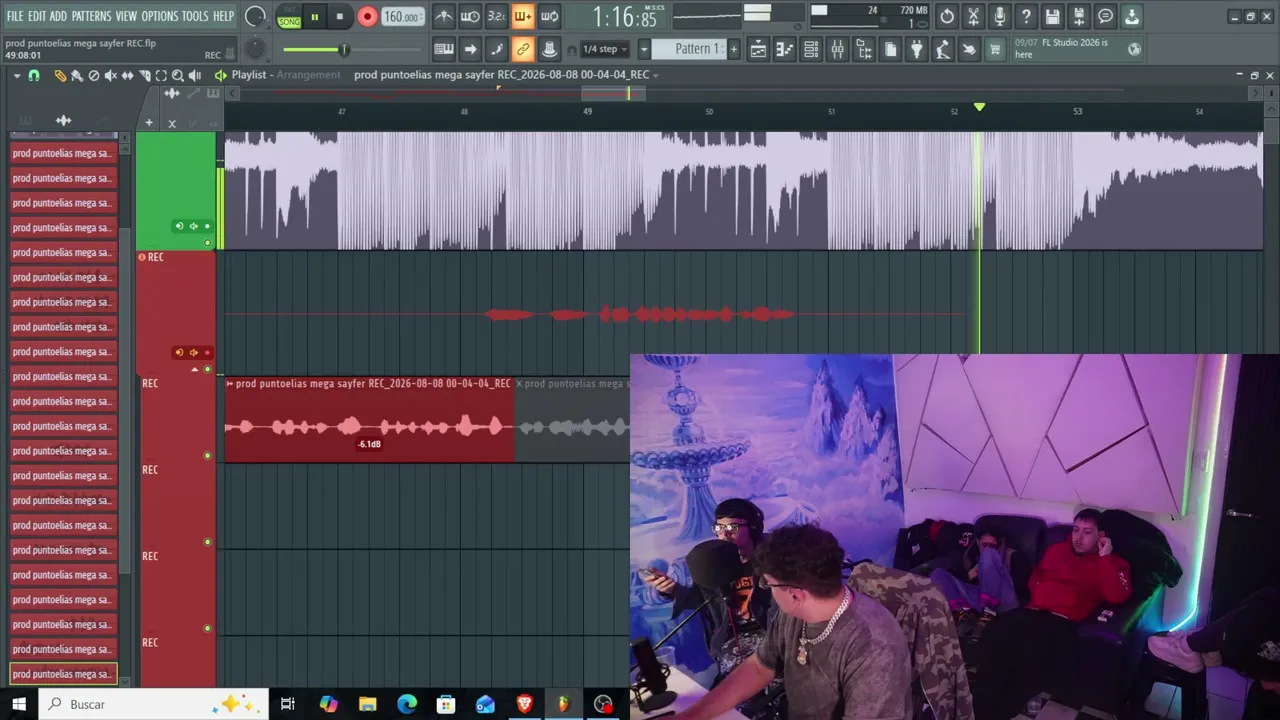The height and width of the screenshot is (720, 1280).
Task: Click the red record button
Action: coord(367,17)
